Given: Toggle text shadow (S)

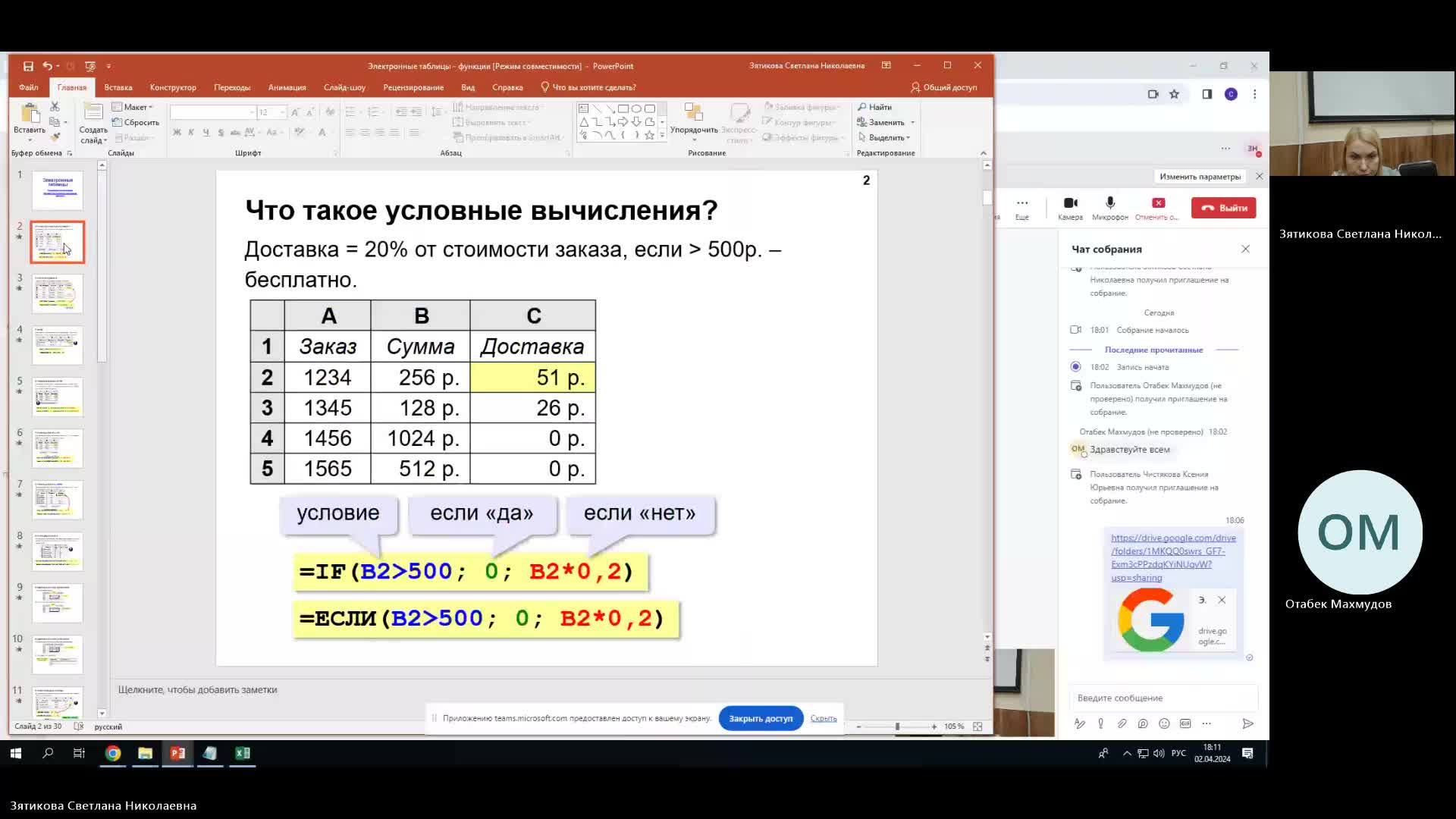Looking at the screenshot, I should point(221,133).
